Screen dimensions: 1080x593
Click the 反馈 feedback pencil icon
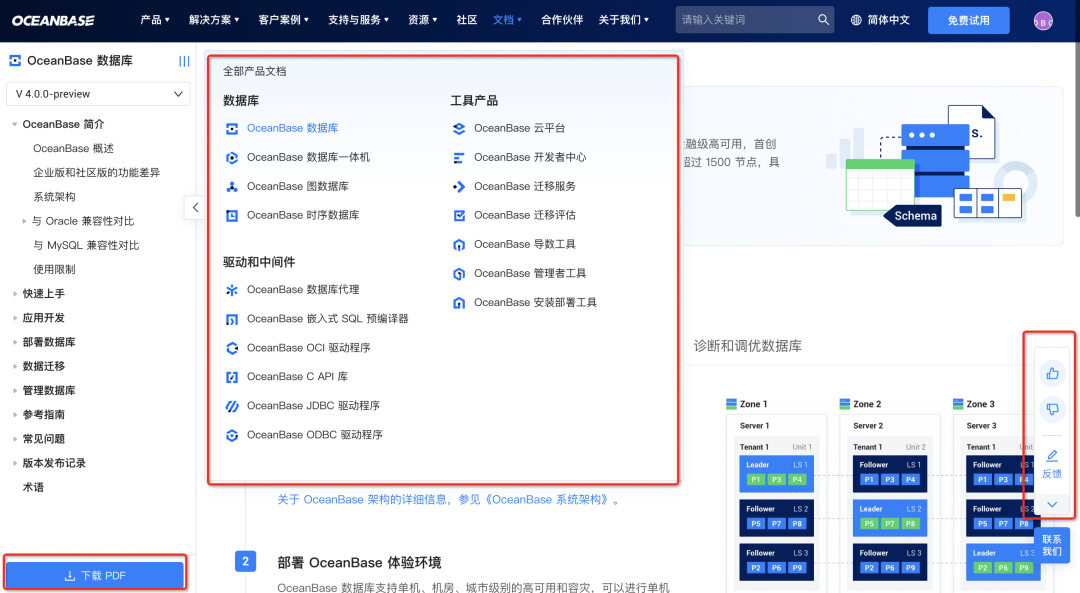tap(1052, 456)
